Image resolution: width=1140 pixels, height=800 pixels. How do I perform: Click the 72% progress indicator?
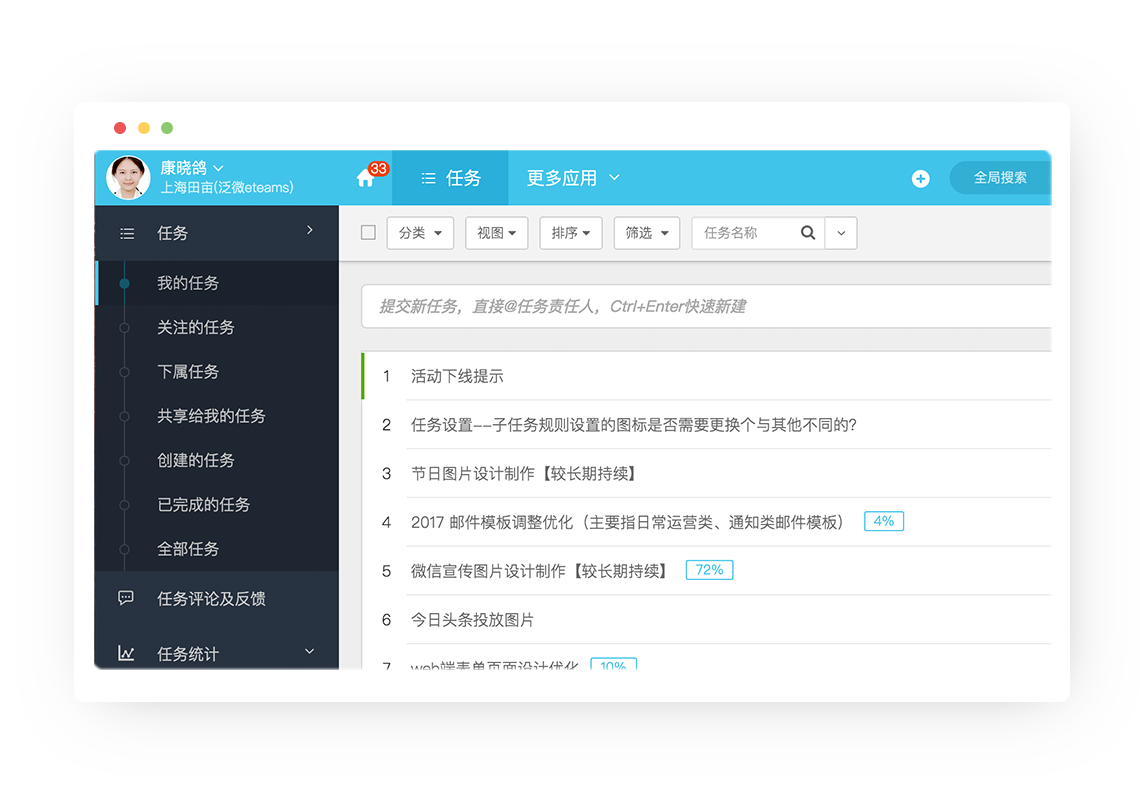(x=710, y=570)
